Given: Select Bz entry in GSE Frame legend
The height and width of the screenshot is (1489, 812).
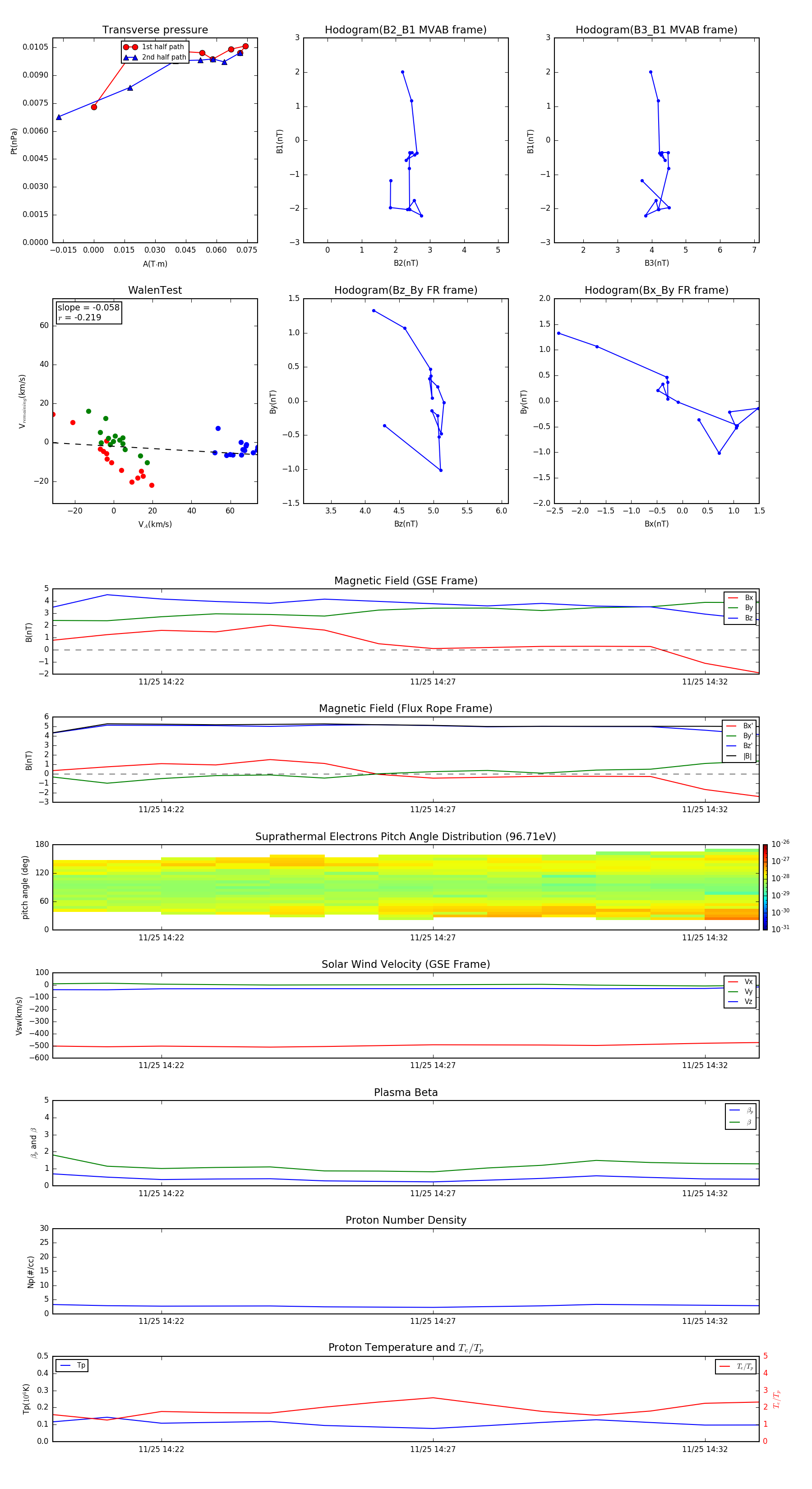Looking at the screenshot, I should point(740,618).
